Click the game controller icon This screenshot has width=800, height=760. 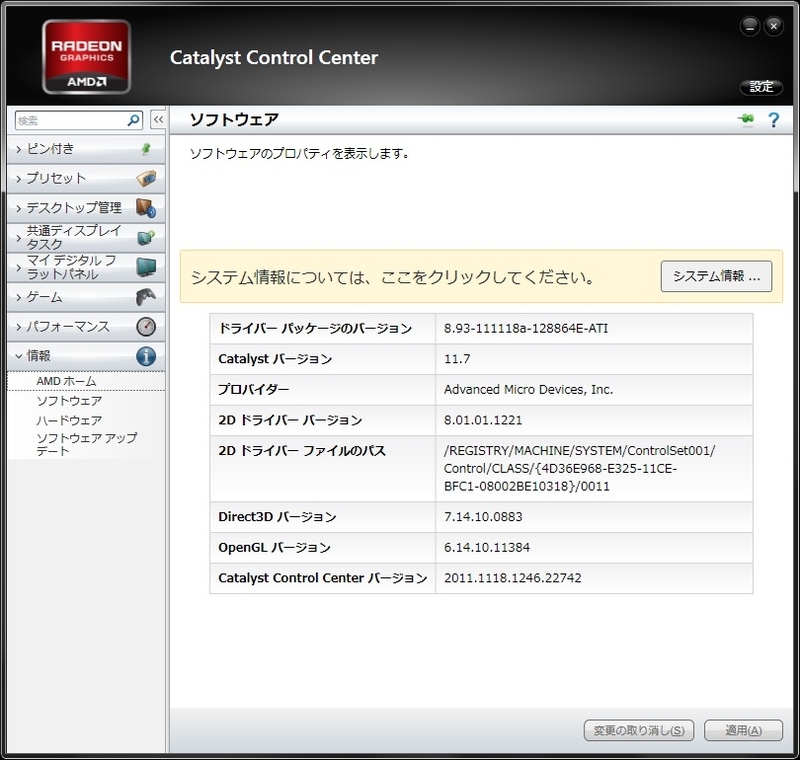click(x=146, y=297)
